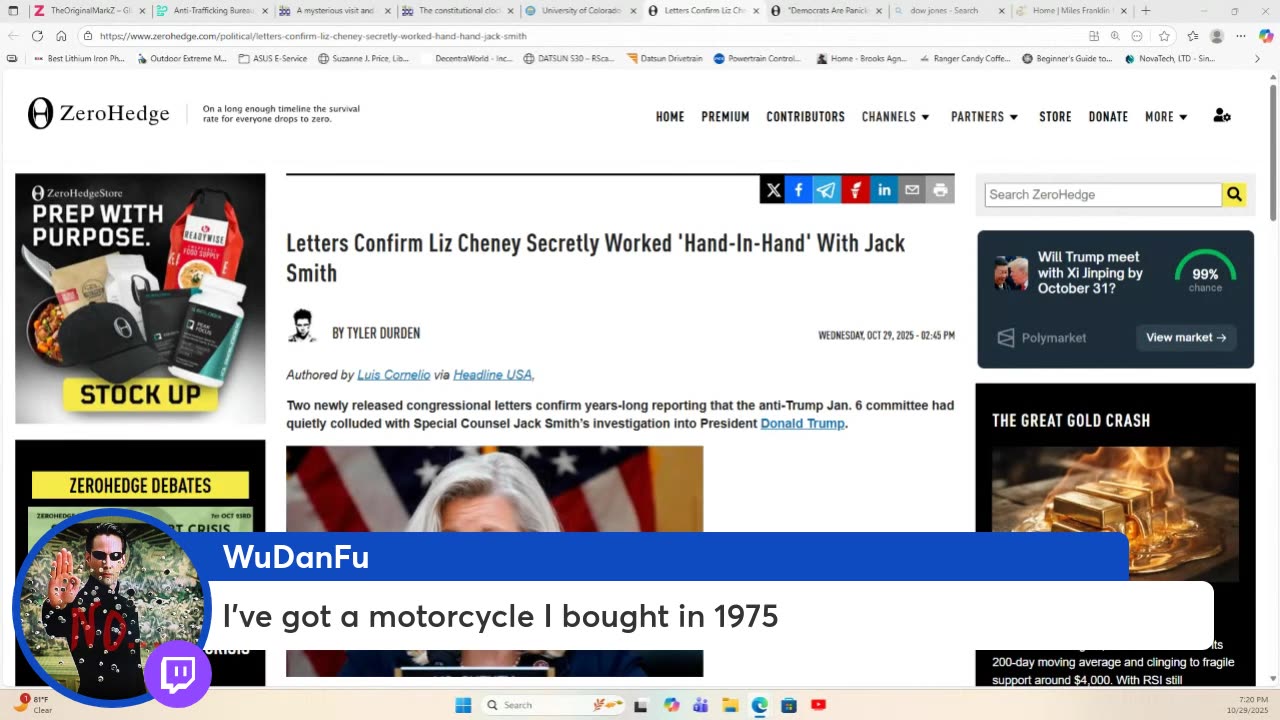Click the browser address bar URL
This screenshot has height=720, width=1280.
coord(313,36)
